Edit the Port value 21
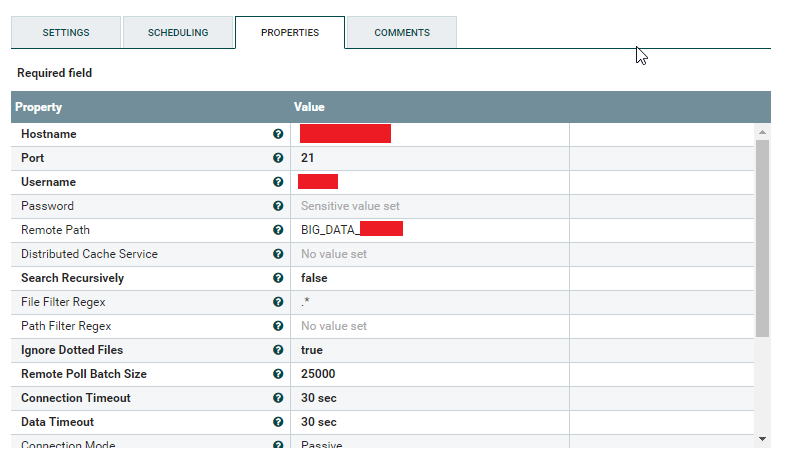The image size is (787, 460). 308,158
